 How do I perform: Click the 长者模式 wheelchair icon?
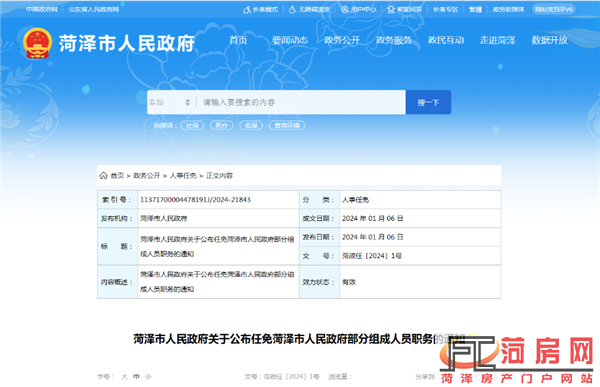pyautogui.click(x=247, y=10)
